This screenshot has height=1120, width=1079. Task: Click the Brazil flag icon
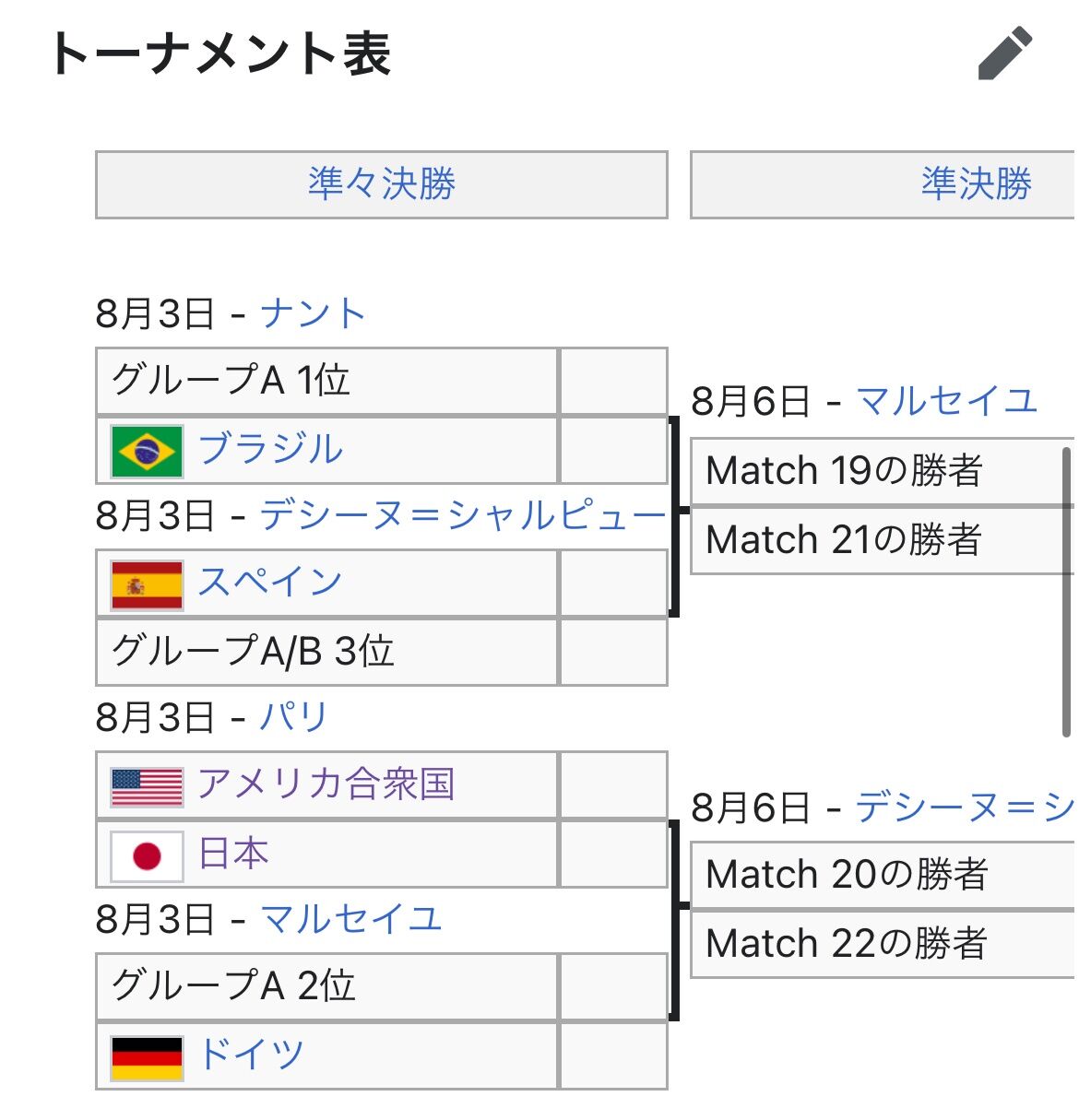pyautogui.click(x=147, y=451)
